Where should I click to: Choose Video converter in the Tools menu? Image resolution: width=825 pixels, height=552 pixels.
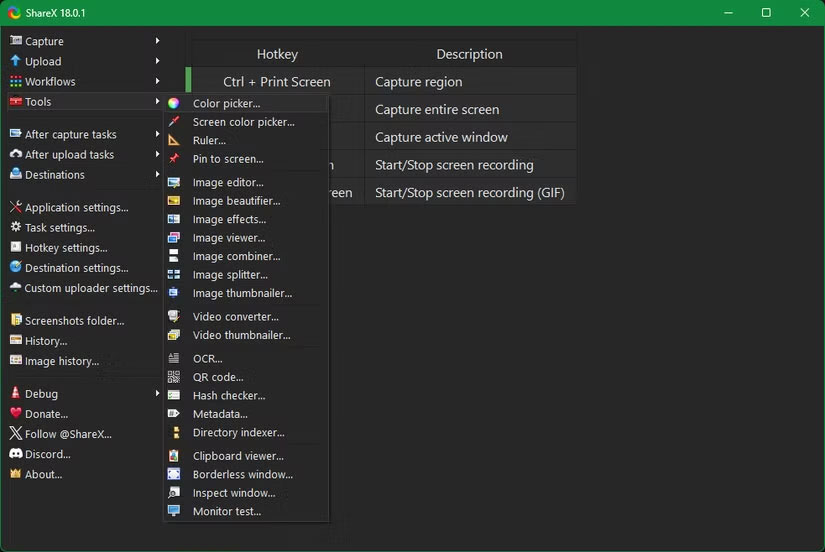click(235, 317)
